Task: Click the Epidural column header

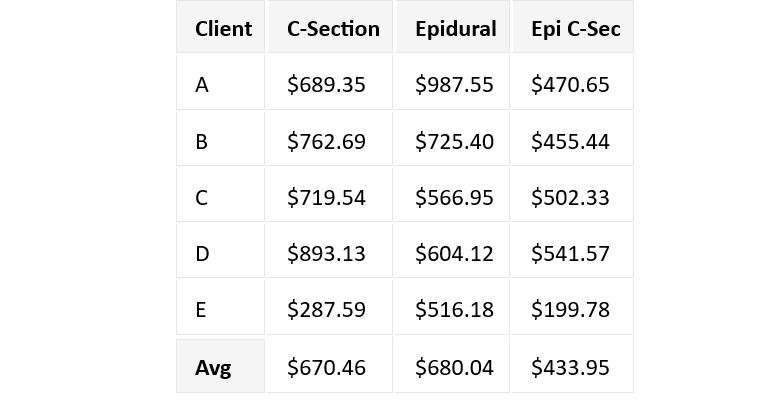Action: (456, 28)
